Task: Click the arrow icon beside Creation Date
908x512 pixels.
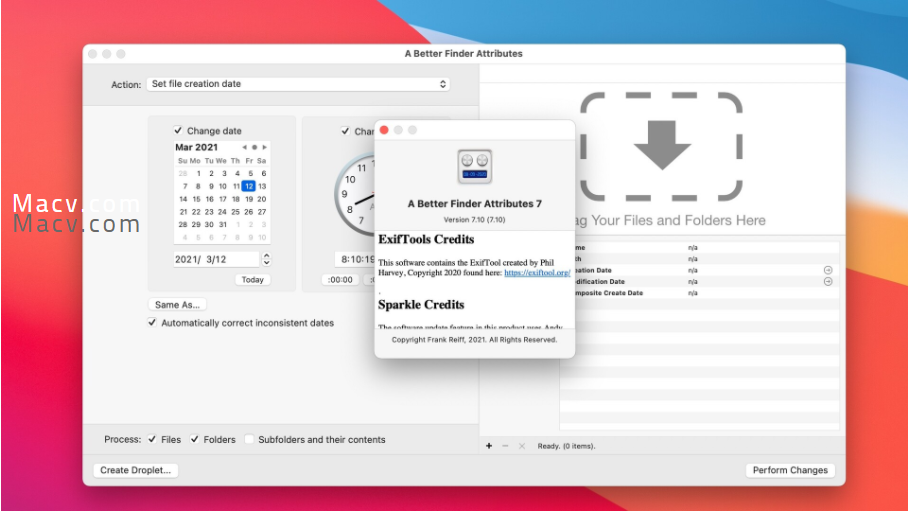Action: click(828, 270)
